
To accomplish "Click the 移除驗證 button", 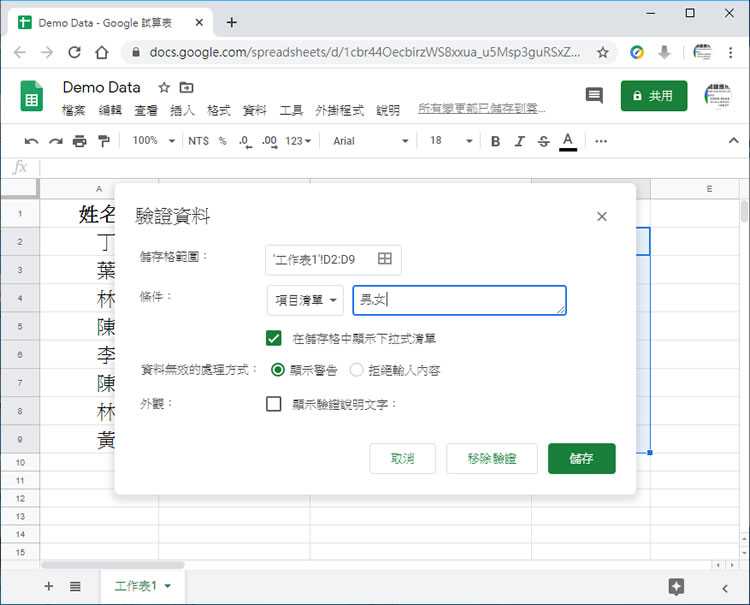I will 492,459.
